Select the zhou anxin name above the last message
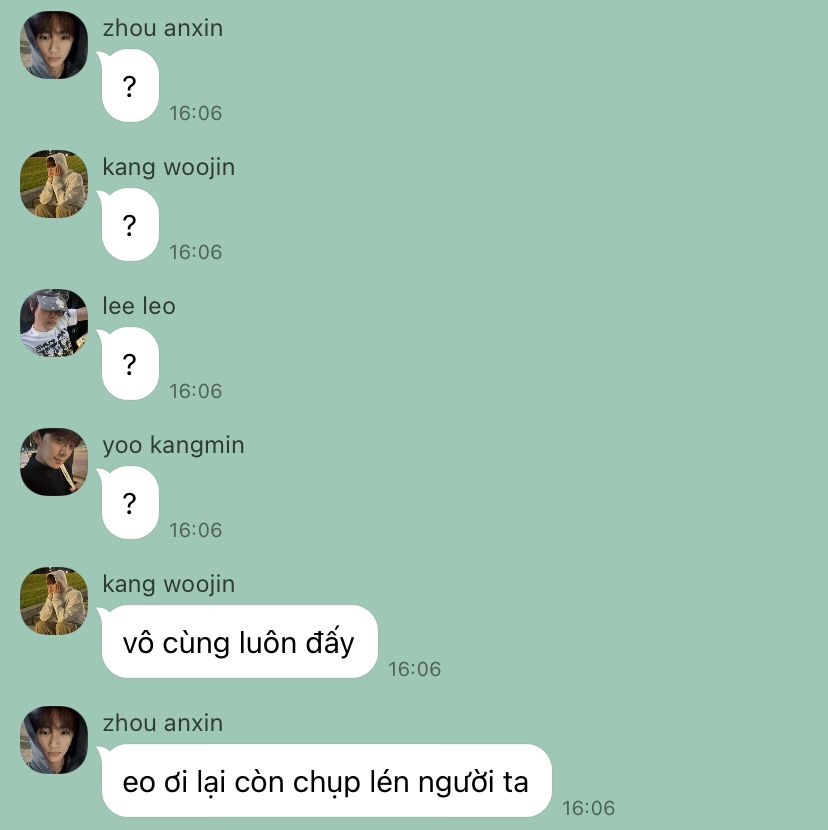Image resolution: width=828 pixels, height=830 pixels. (x=163, y=723)
